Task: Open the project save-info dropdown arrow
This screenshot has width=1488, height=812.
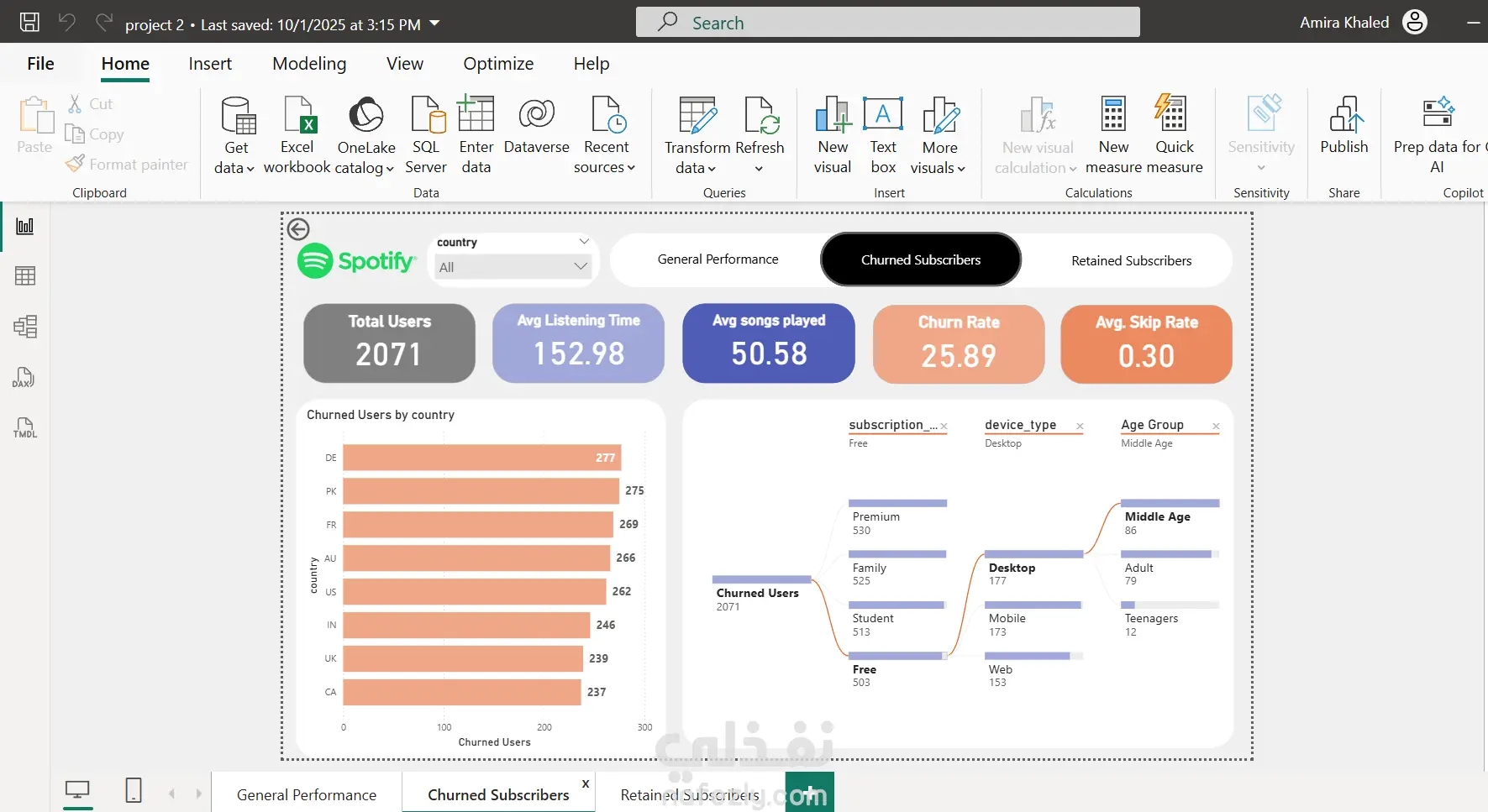Action: point(434,24)
